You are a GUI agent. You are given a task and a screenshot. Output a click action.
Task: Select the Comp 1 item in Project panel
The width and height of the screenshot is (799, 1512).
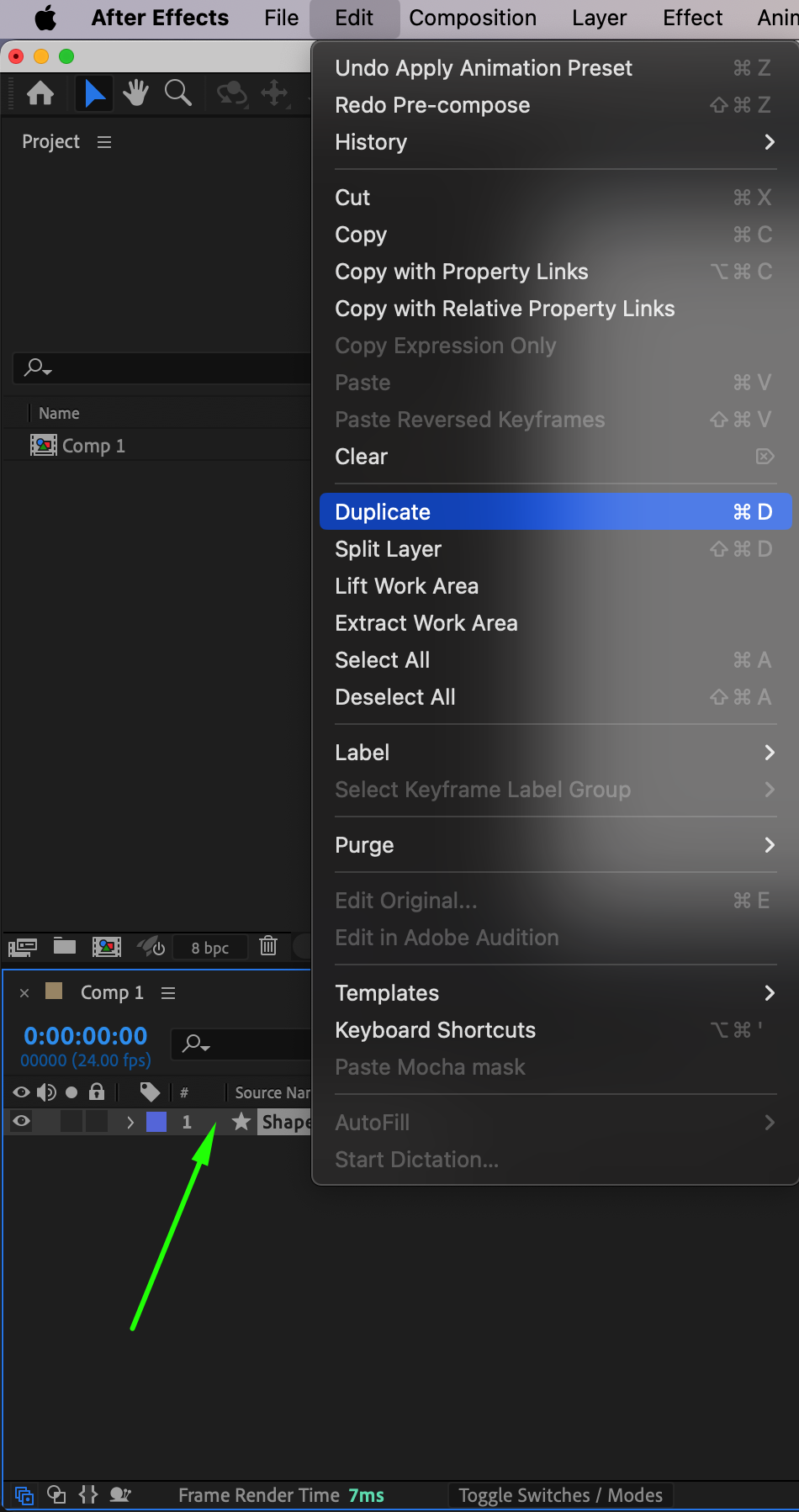click(93, 446)
